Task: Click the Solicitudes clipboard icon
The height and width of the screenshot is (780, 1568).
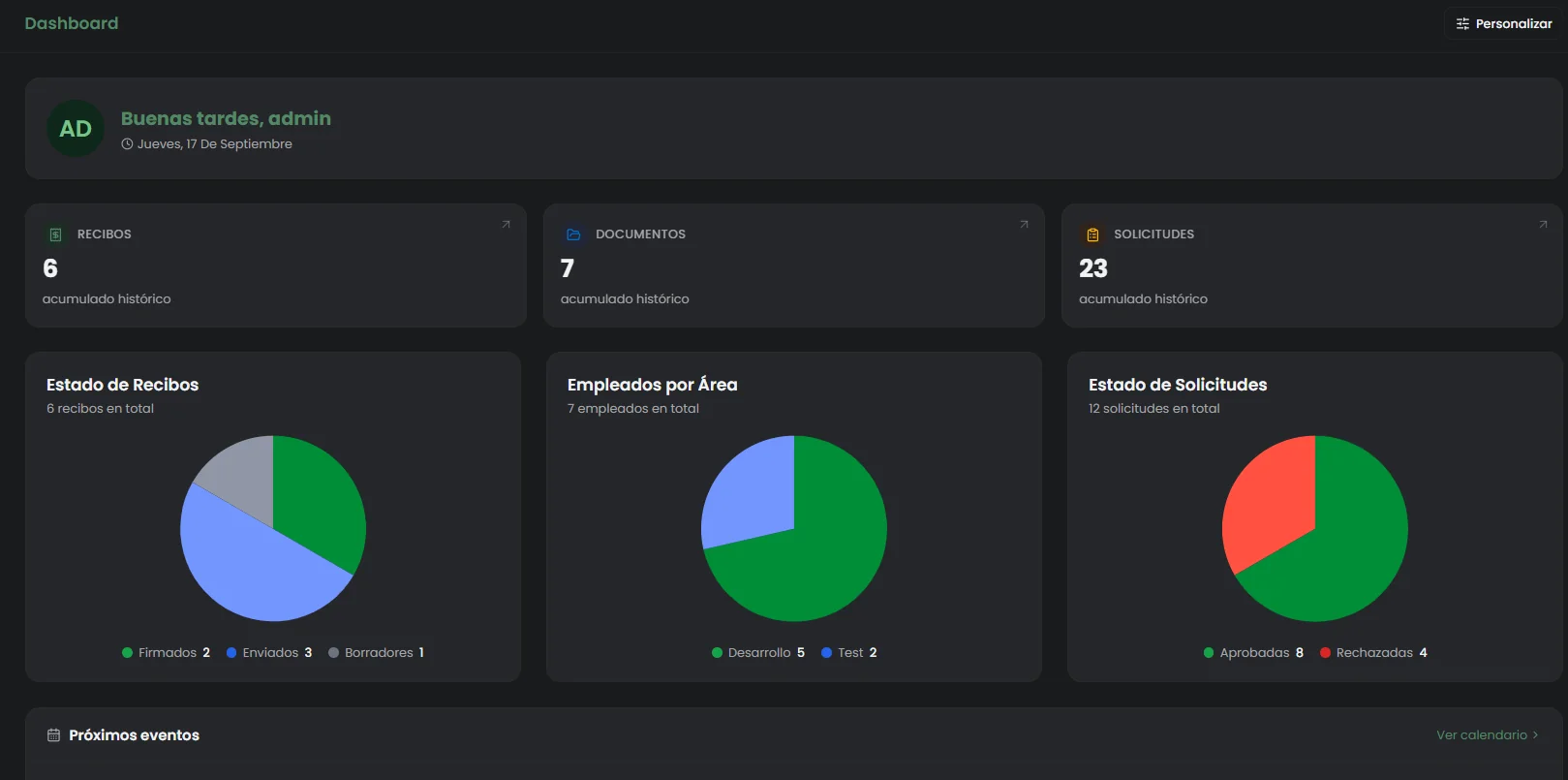Action: point(1092,234)
